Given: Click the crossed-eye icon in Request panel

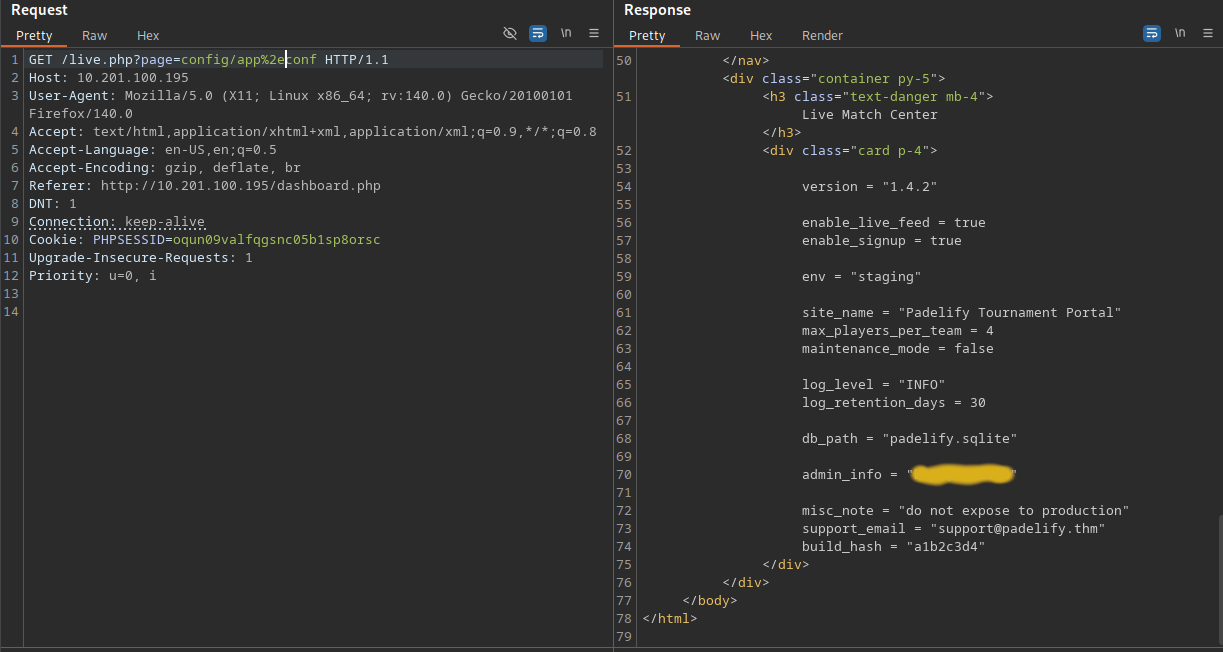Looking at the screenshot, I should pyautogui.click(x=510, y=33).
